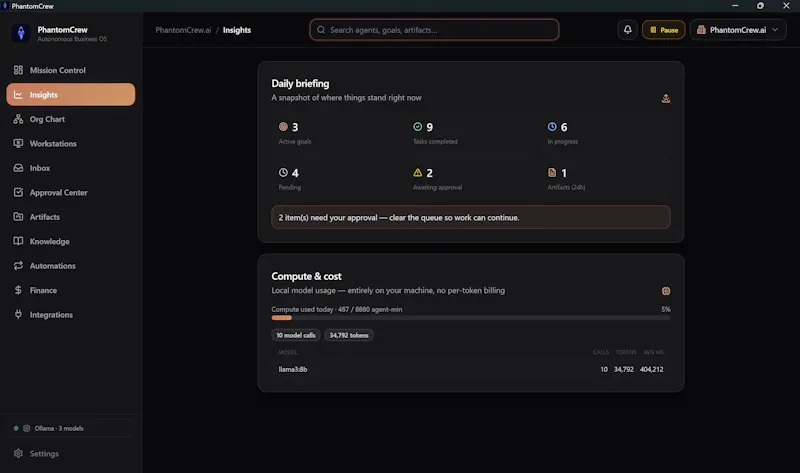This screenshot has height=473, width=800.
Task: Click the Workstations monitor icon
Action: coord(18,143)
